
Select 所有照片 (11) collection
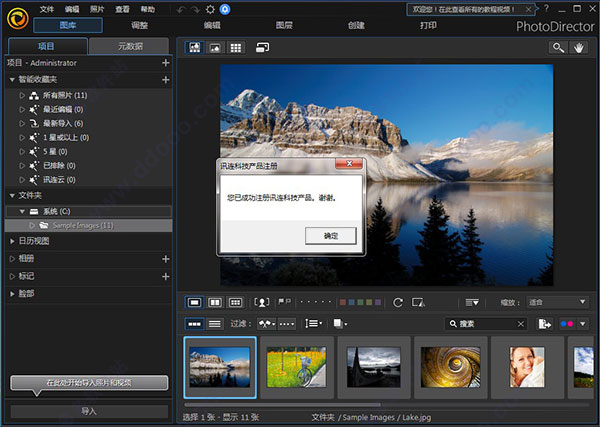pos(65,95)
